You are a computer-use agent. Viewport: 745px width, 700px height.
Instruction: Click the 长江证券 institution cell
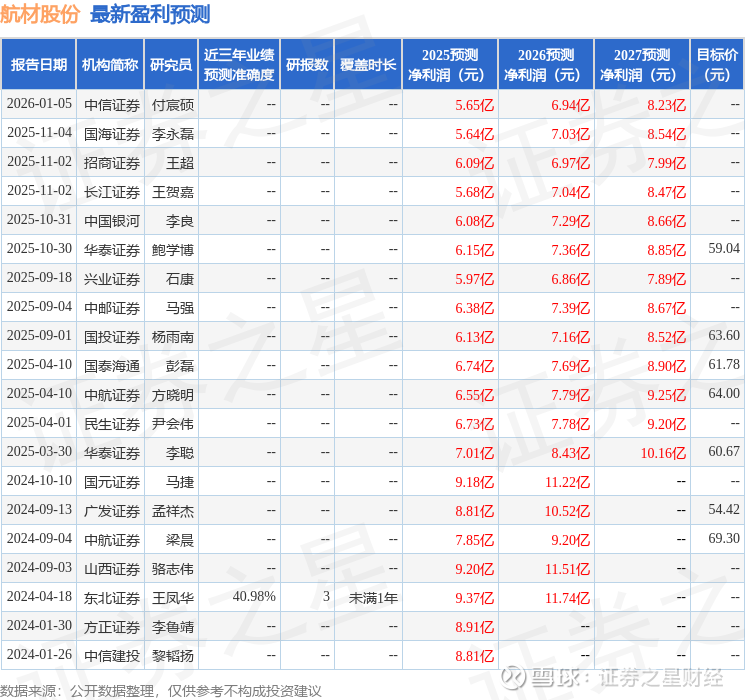point(112,192)
